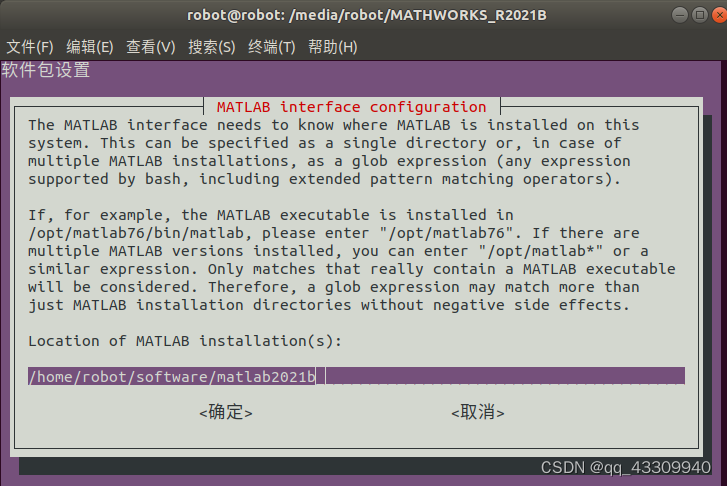727x486 pixels.
Task: Open the 文件(F) menu
Action: click(x=30, y=47)
